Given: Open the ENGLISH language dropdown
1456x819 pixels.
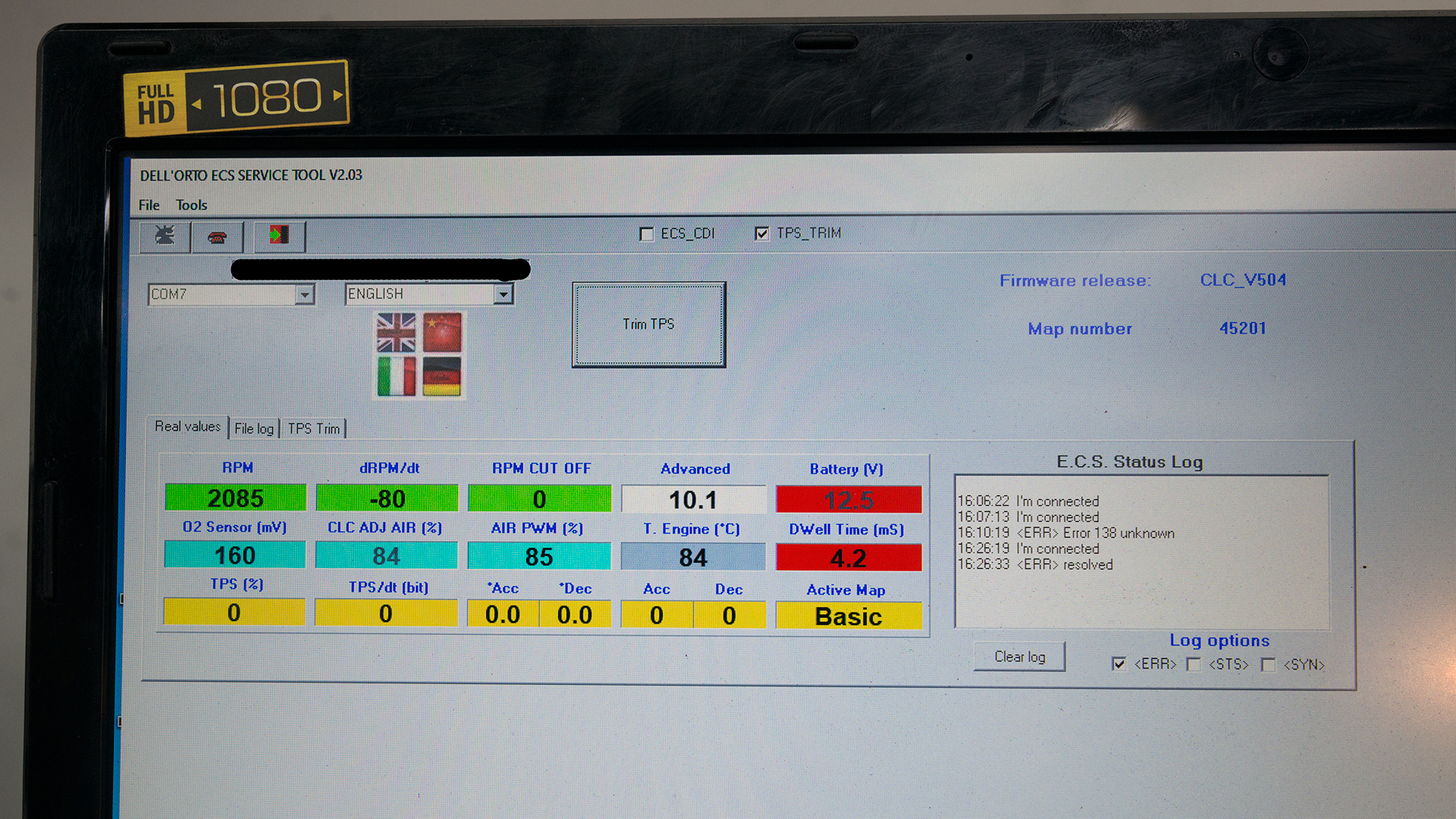Looking at the screenshot, I should [x=504, y=294].
